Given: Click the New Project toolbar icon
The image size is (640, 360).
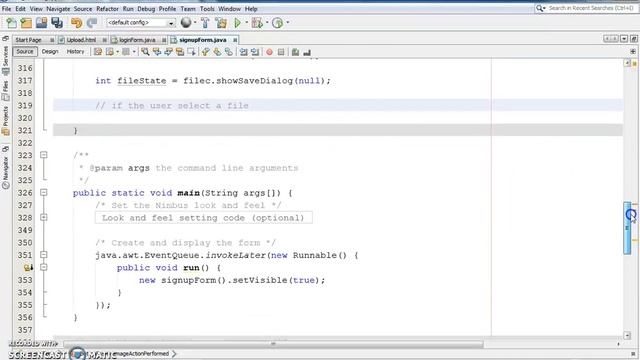Looking at the screenshot, I should tap(26, 23).
